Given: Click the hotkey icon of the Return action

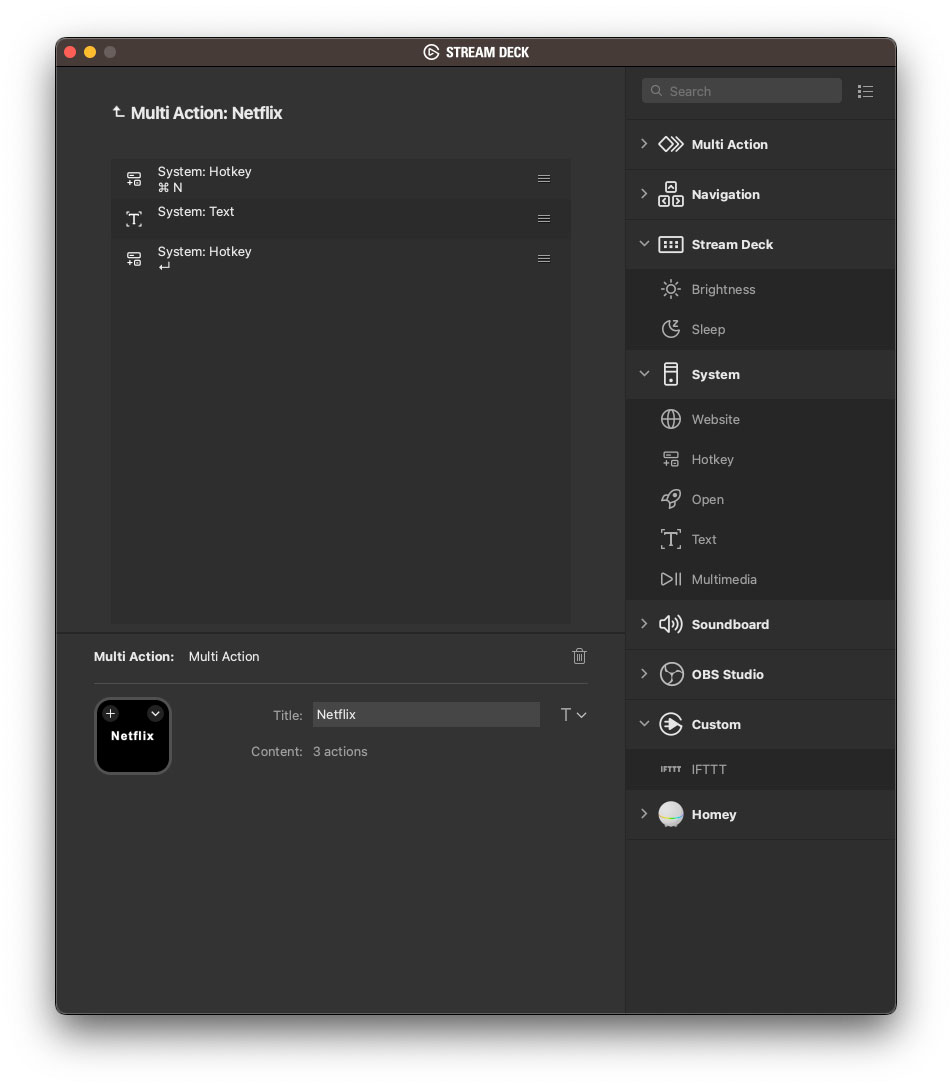Looking at the screenshot, I should pos(134,259).
